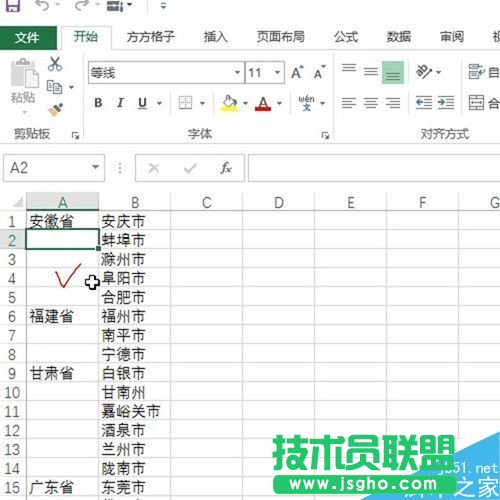Click the Cut scissors icon
Viewport: 500px width, 500px height.
pyautogui.click(x=55, y=64)
